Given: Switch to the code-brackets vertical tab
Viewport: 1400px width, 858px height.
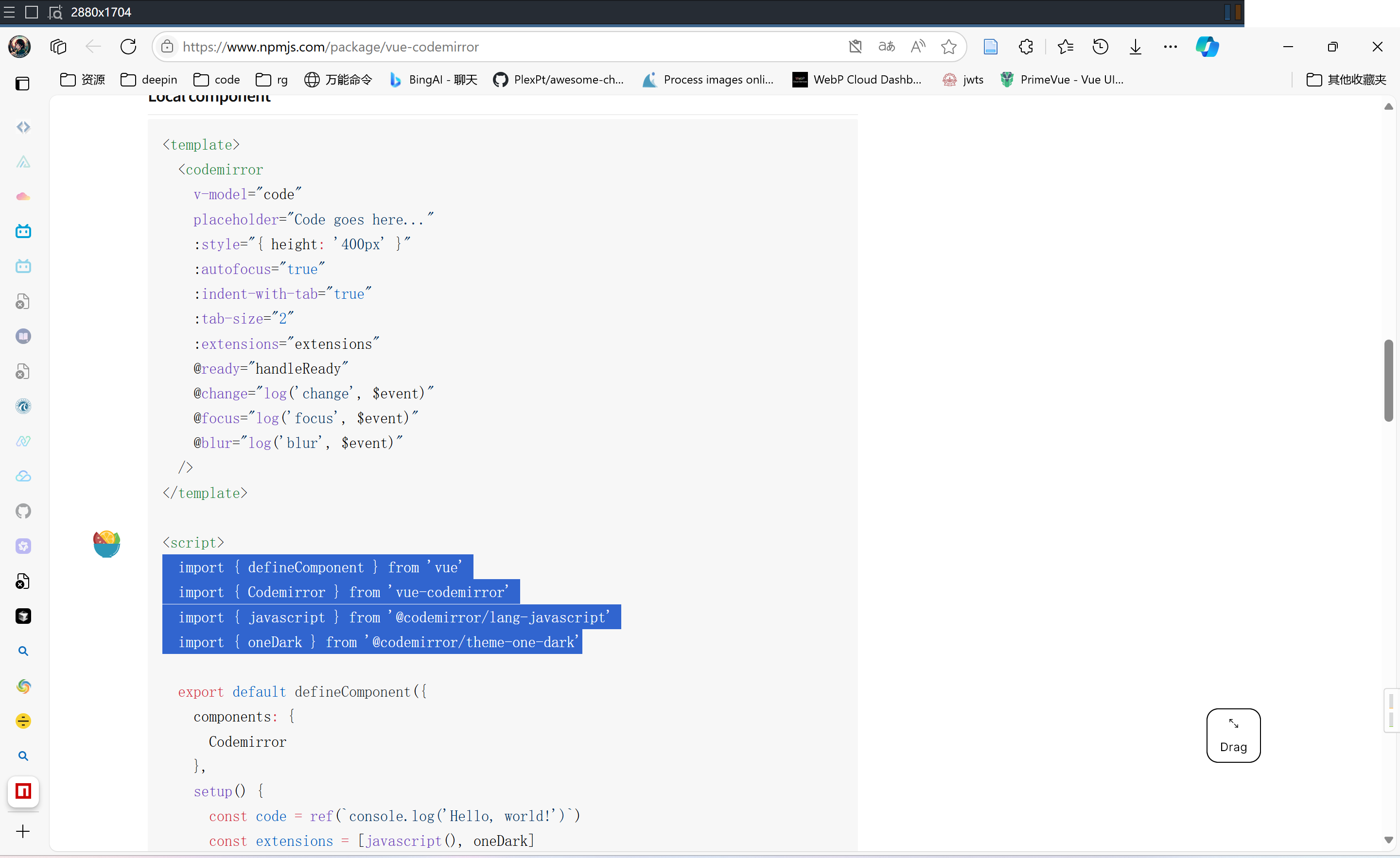Looking at the screenshot, I should coord(23,127).
